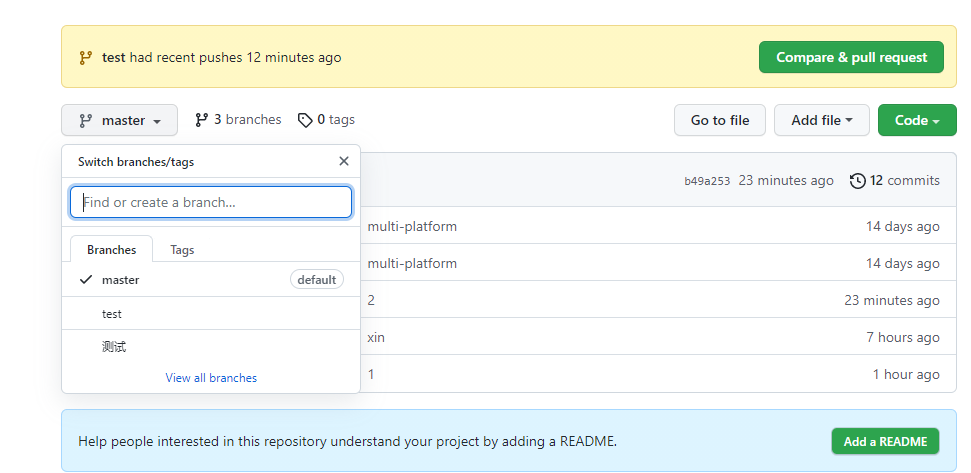Viewport: 971px width, 473px height.
Task: Open the View all branches link
Action: tap(211, 378)
